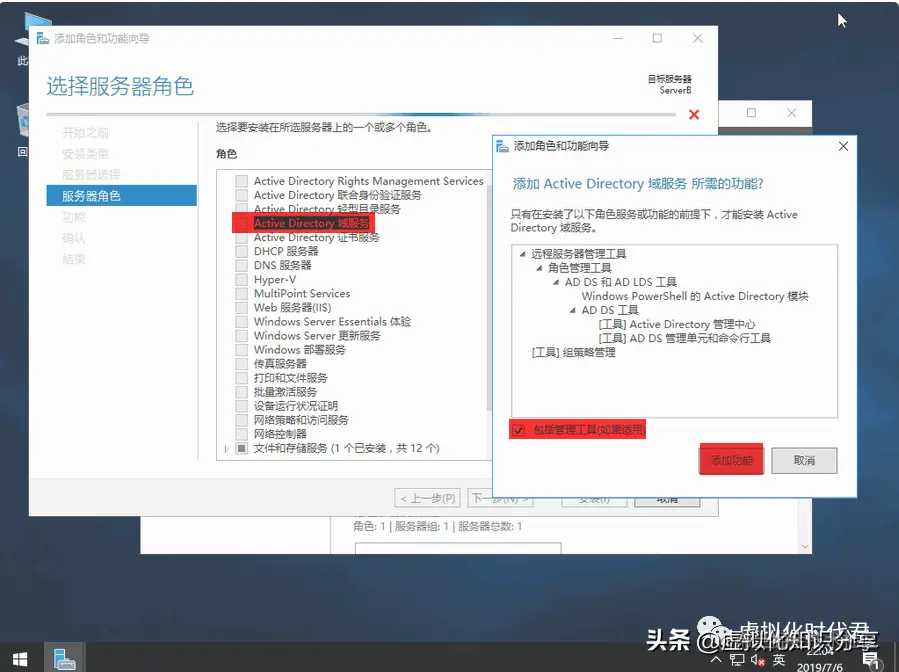Click the network status icon in the tray
The height and width of the screenshot is (672, 899).
[736, 657]
